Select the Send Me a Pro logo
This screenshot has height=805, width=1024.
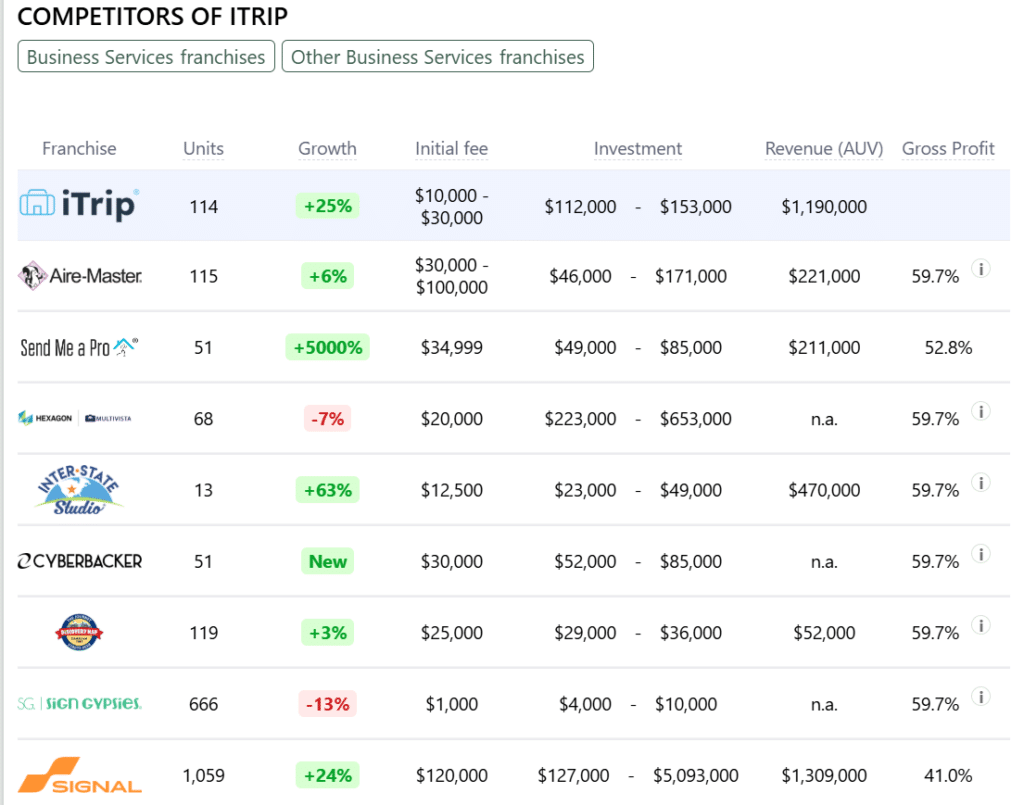[79, 347]
